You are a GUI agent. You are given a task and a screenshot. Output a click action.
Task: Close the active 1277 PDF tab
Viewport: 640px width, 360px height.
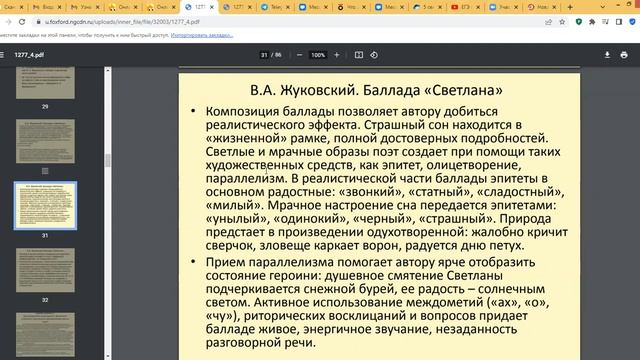(x=211, y=7)
